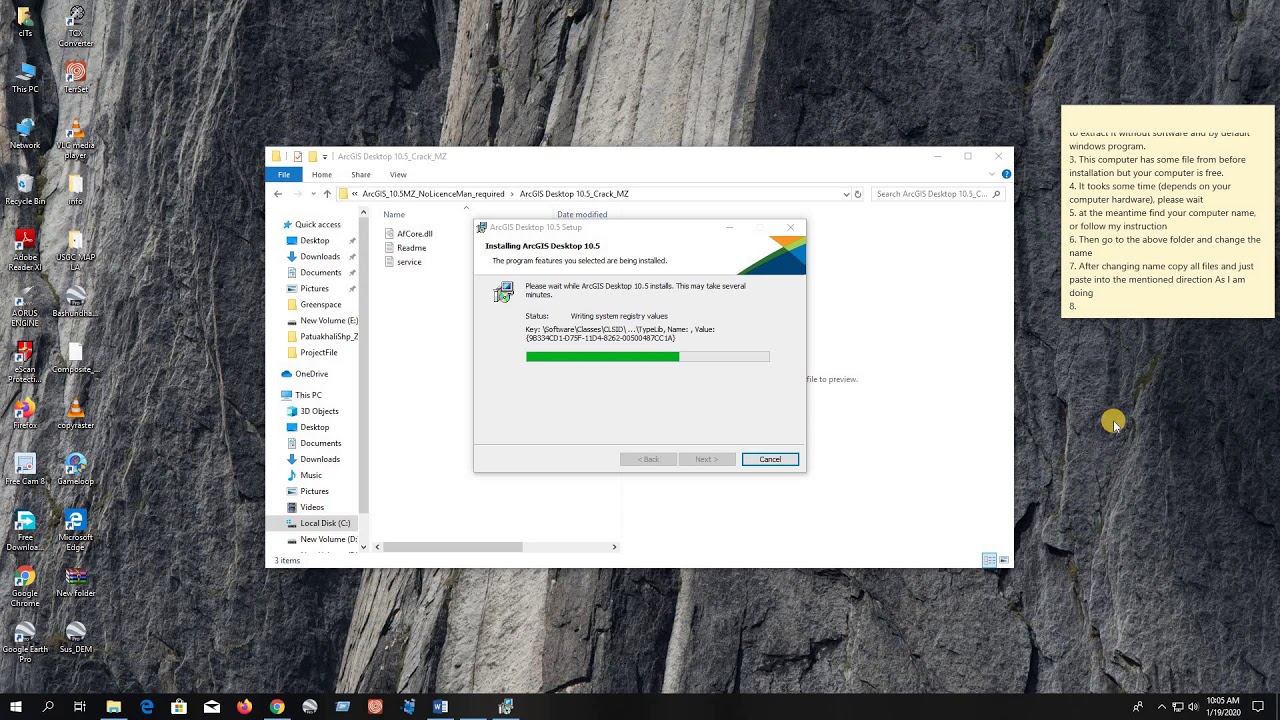Viewport: 1280px width, 720px height.
Task: Open the notification action center
Action: coord(1258,707)
